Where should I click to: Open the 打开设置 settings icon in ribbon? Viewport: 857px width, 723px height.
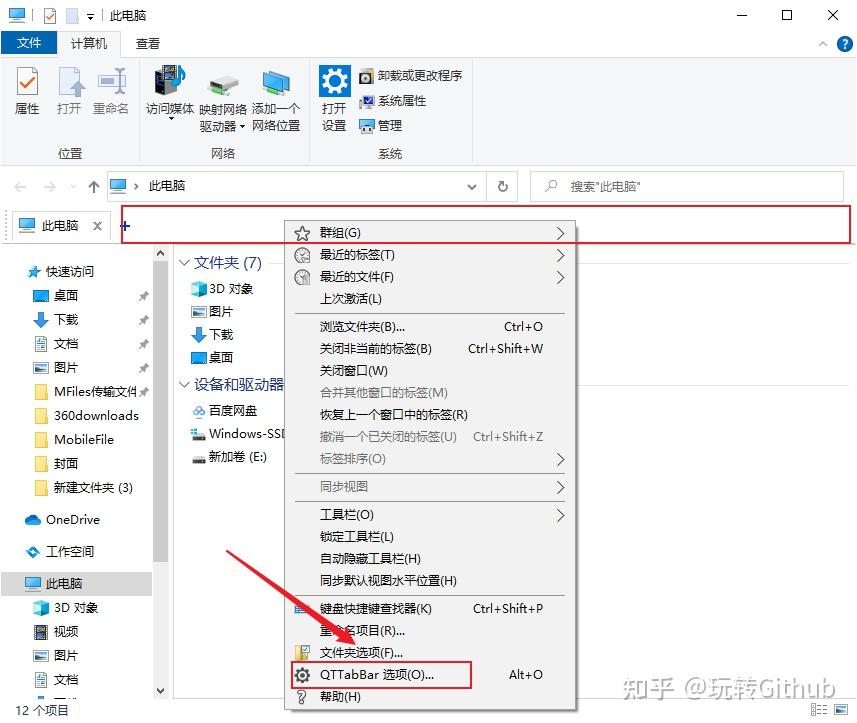coord(334,92)
